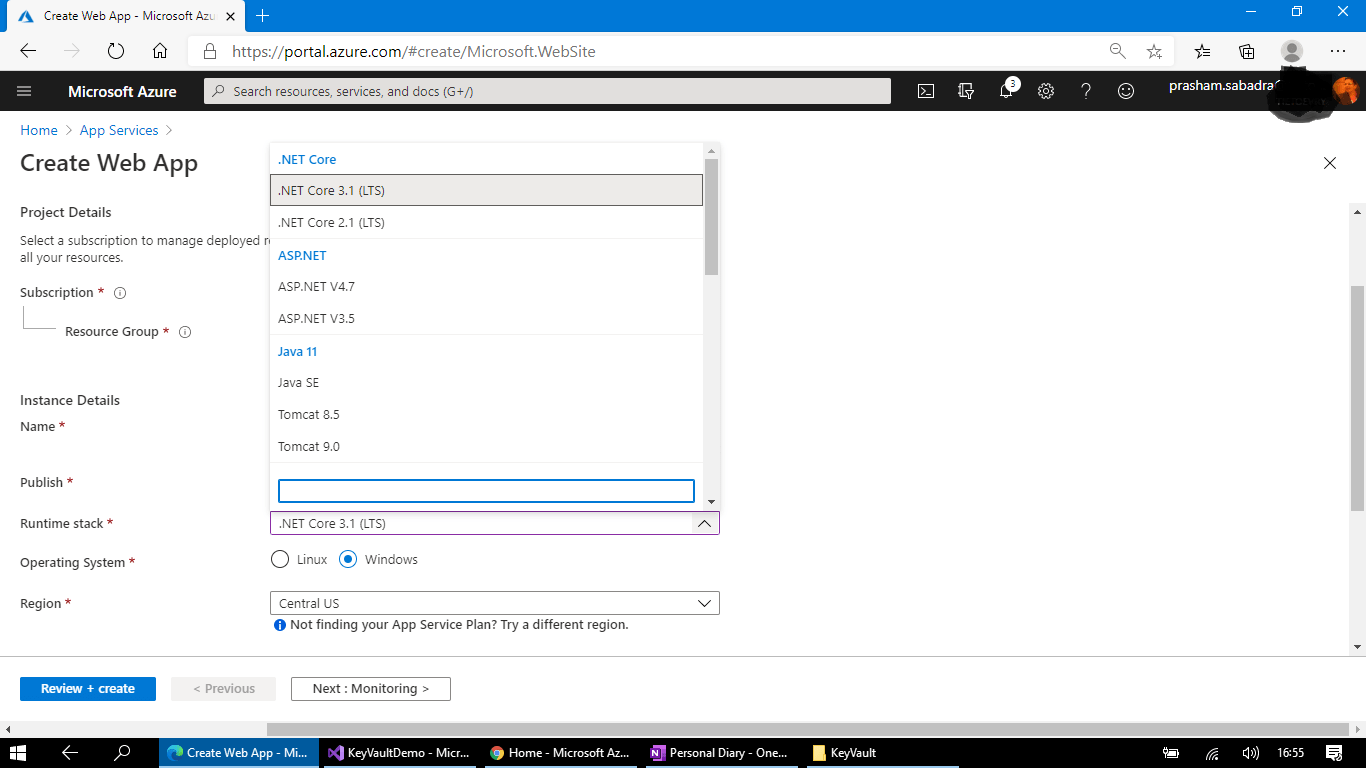Switch to Home - Microsoft Azure Chrome taskbar item
This screenshot has height=768, width=1366.
click(x=560, y=753)
